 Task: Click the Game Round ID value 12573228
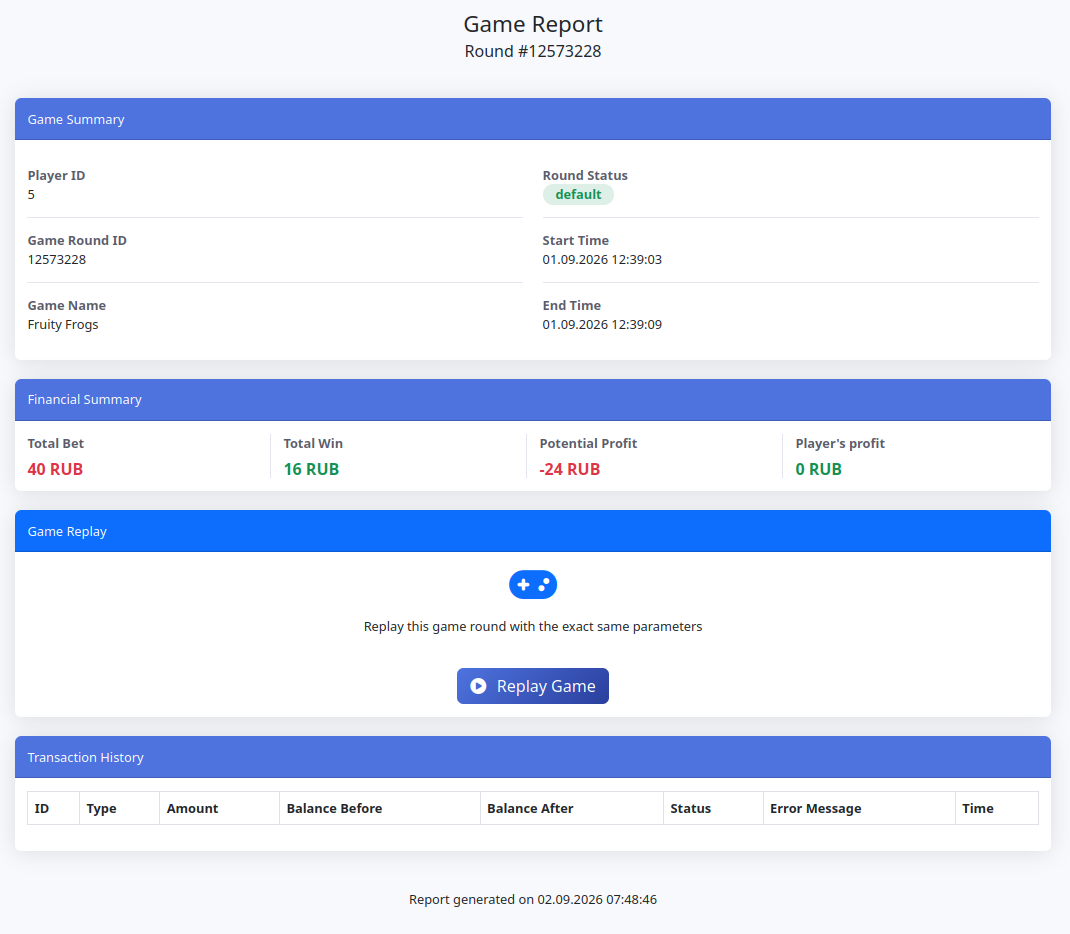coord(57,259)
